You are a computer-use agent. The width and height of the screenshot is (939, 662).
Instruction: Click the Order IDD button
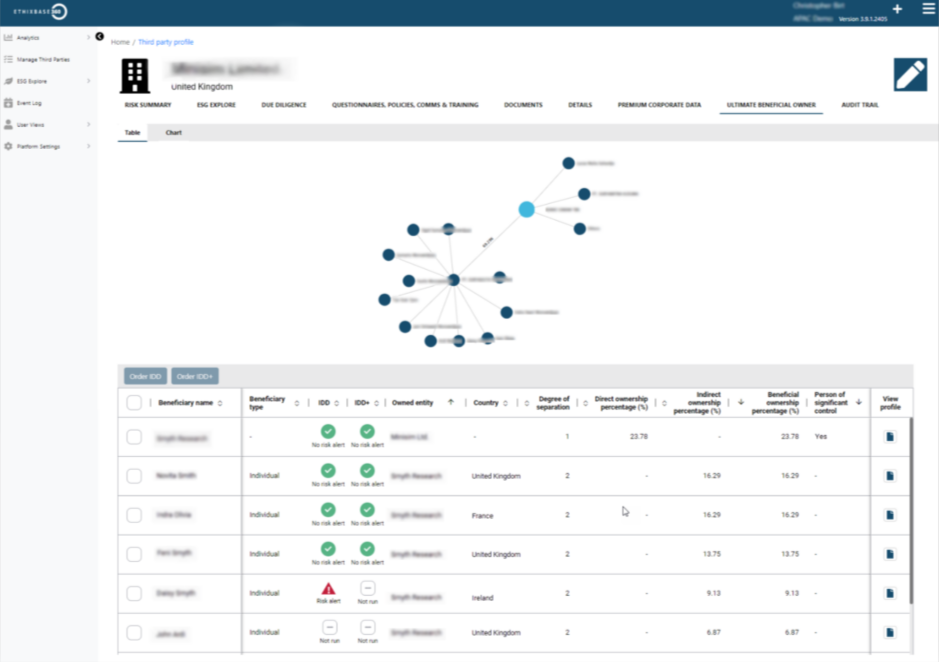tap(145, 376)
